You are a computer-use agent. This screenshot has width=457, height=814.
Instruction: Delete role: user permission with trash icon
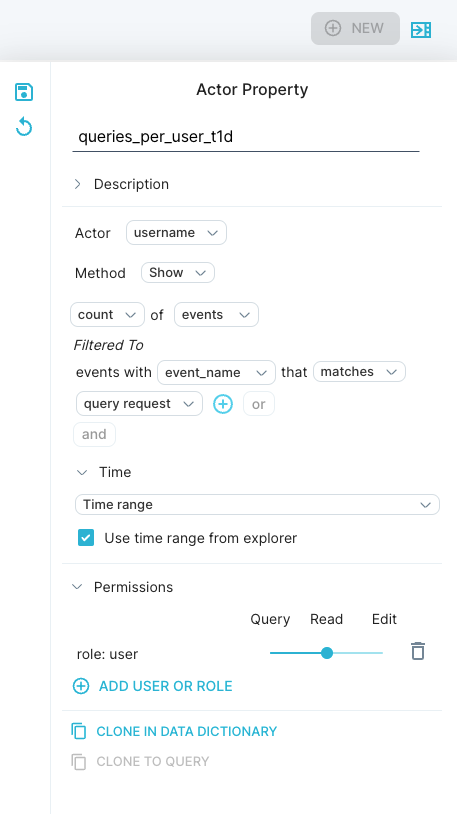[418, 651]
